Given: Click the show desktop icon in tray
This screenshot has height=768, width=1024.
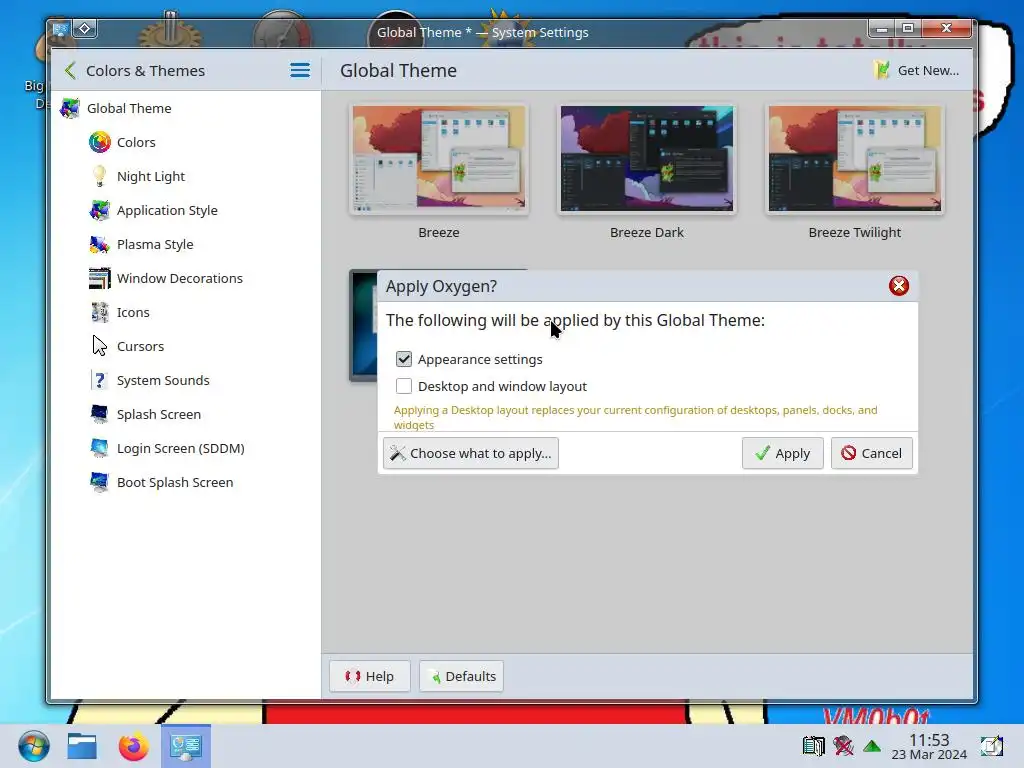Looking at the screenshot, I should coord(991,745).
